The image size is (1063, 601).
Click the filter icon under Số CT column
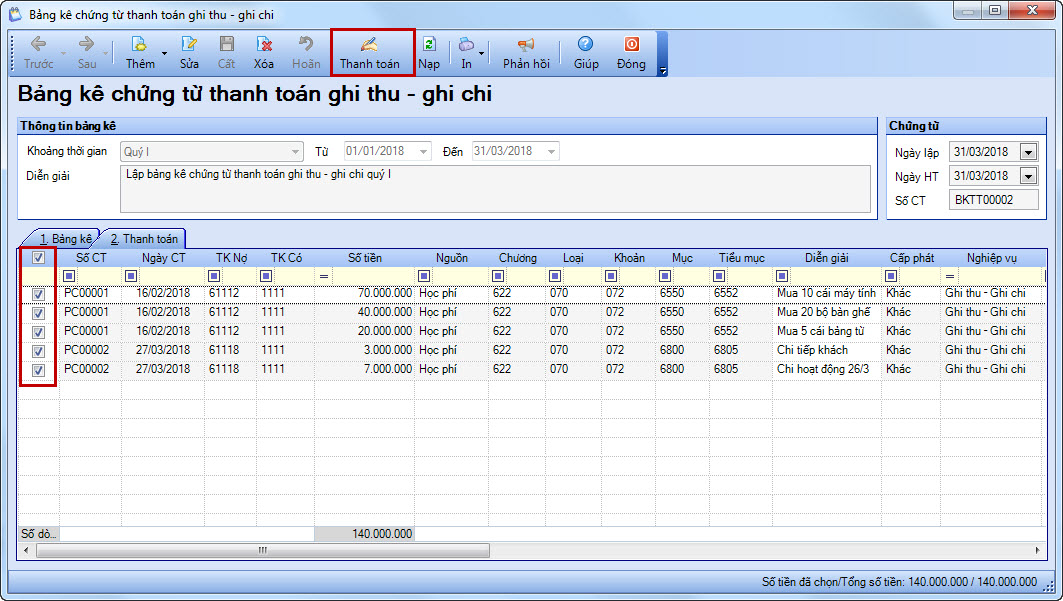point(68,276)
